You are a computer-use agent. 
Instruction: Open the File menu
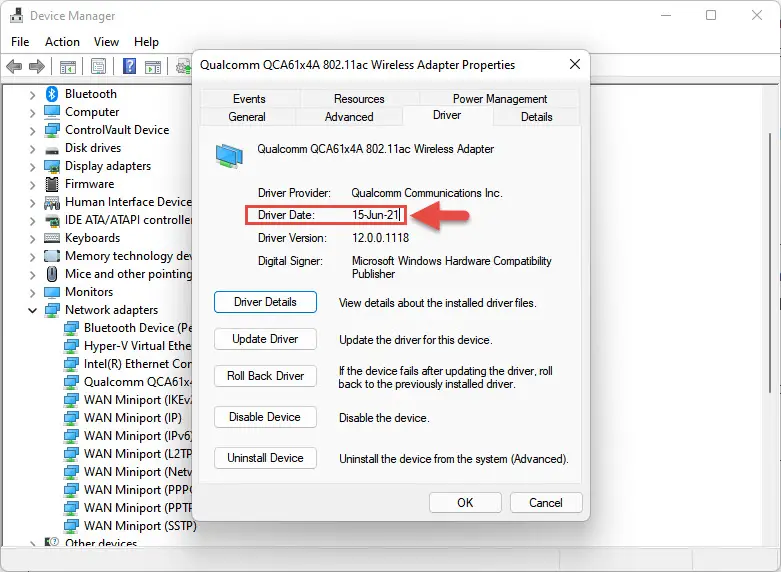(20, 42)
